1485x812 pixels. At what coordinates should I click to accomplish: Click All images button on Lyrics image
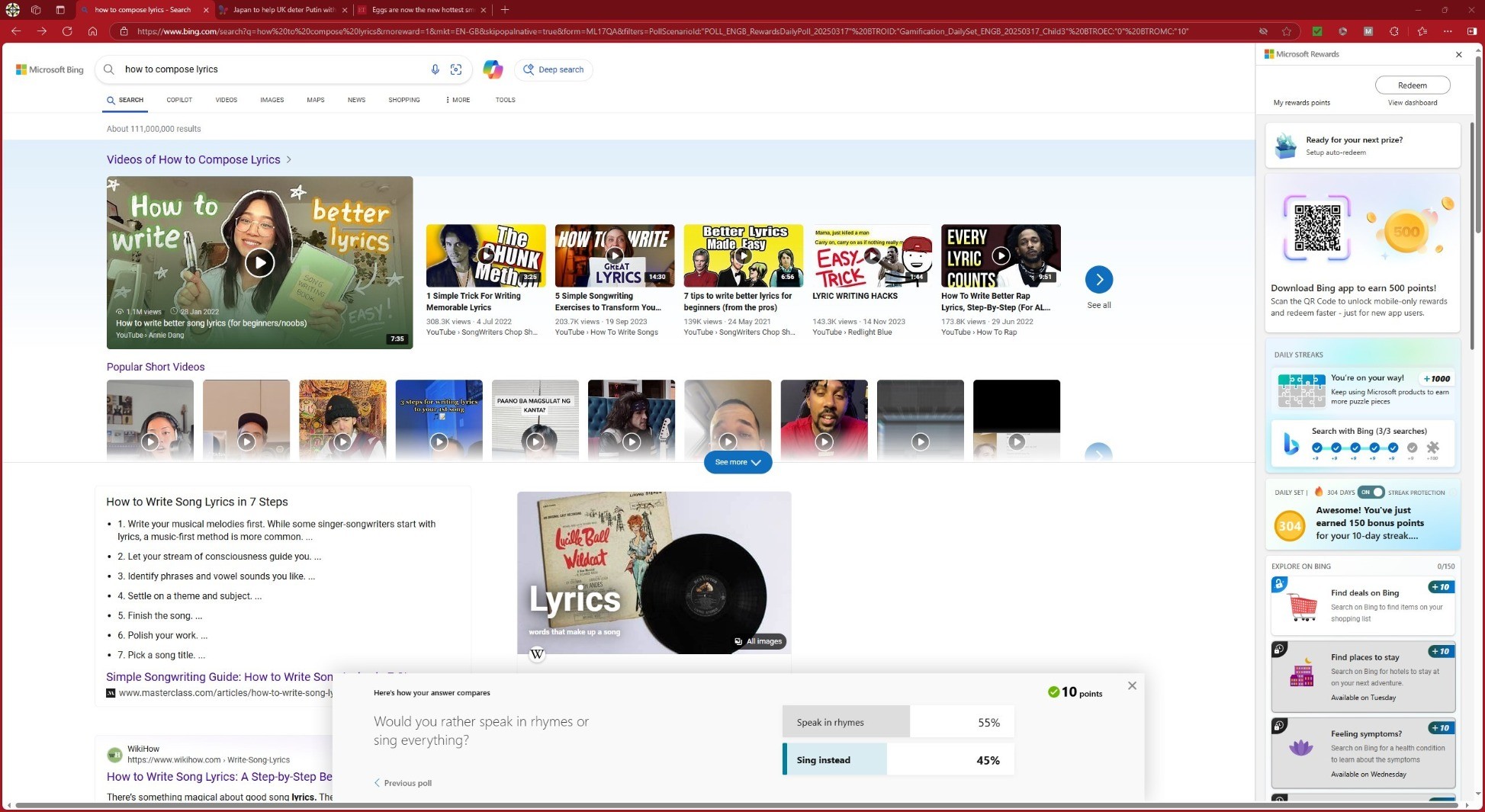(x=758, y=641)
